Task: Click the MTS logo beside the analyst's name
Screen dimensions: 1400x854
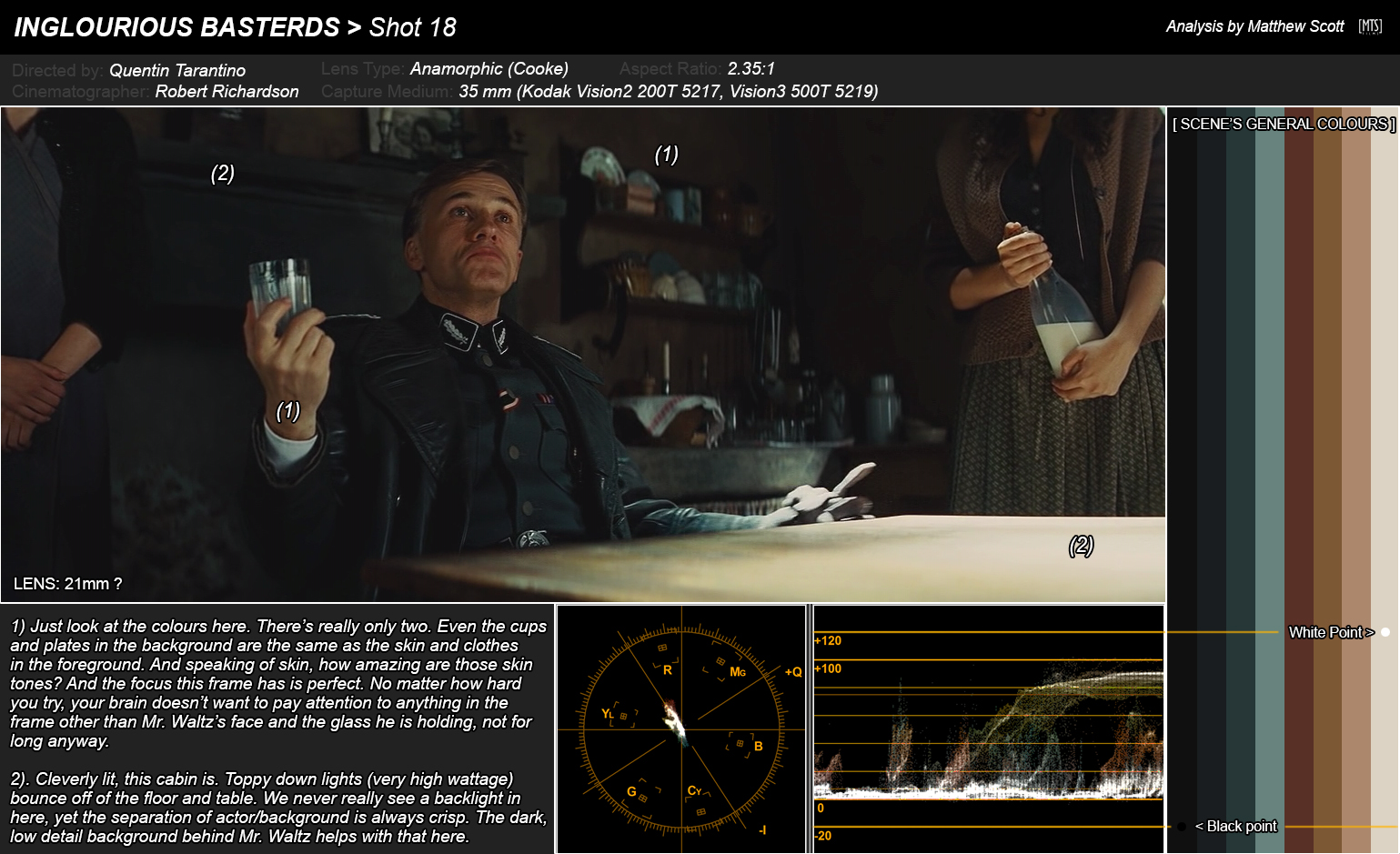Action: 1370,26
